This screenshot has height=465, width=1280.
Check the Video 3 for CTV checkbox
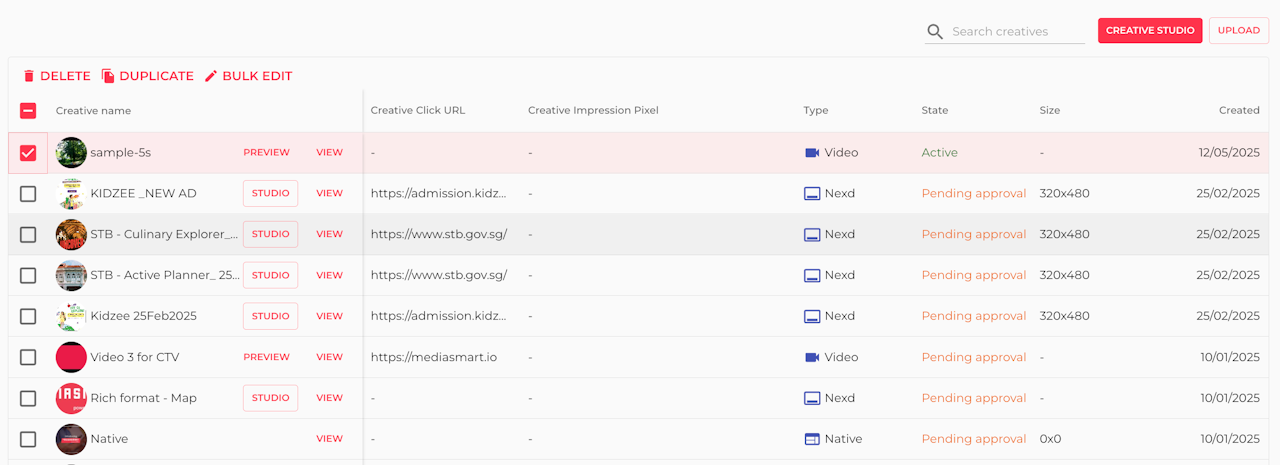point(28,357)
